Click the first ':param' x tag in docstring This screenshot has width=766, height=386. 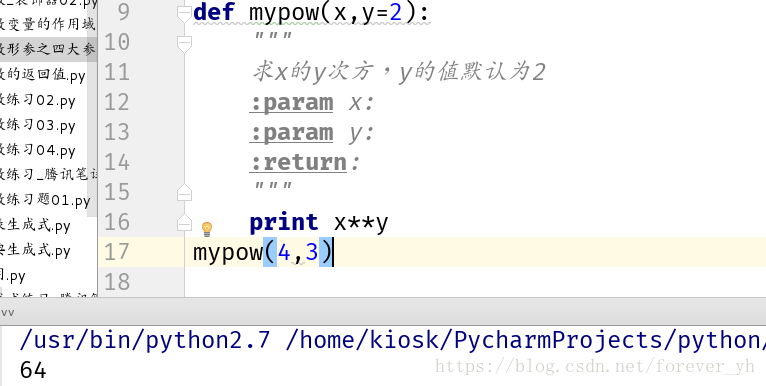[292, 103]
